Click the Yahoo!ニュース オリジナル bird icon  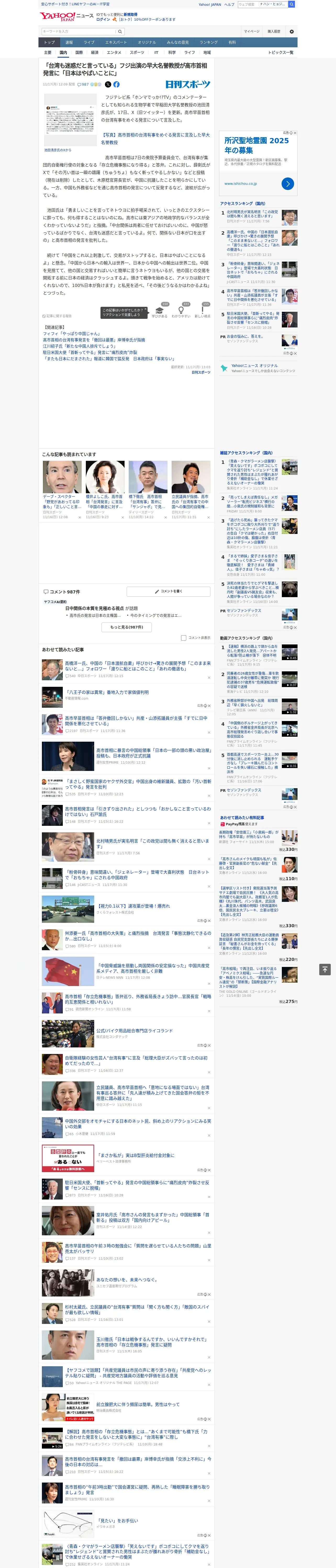(224, 368)
